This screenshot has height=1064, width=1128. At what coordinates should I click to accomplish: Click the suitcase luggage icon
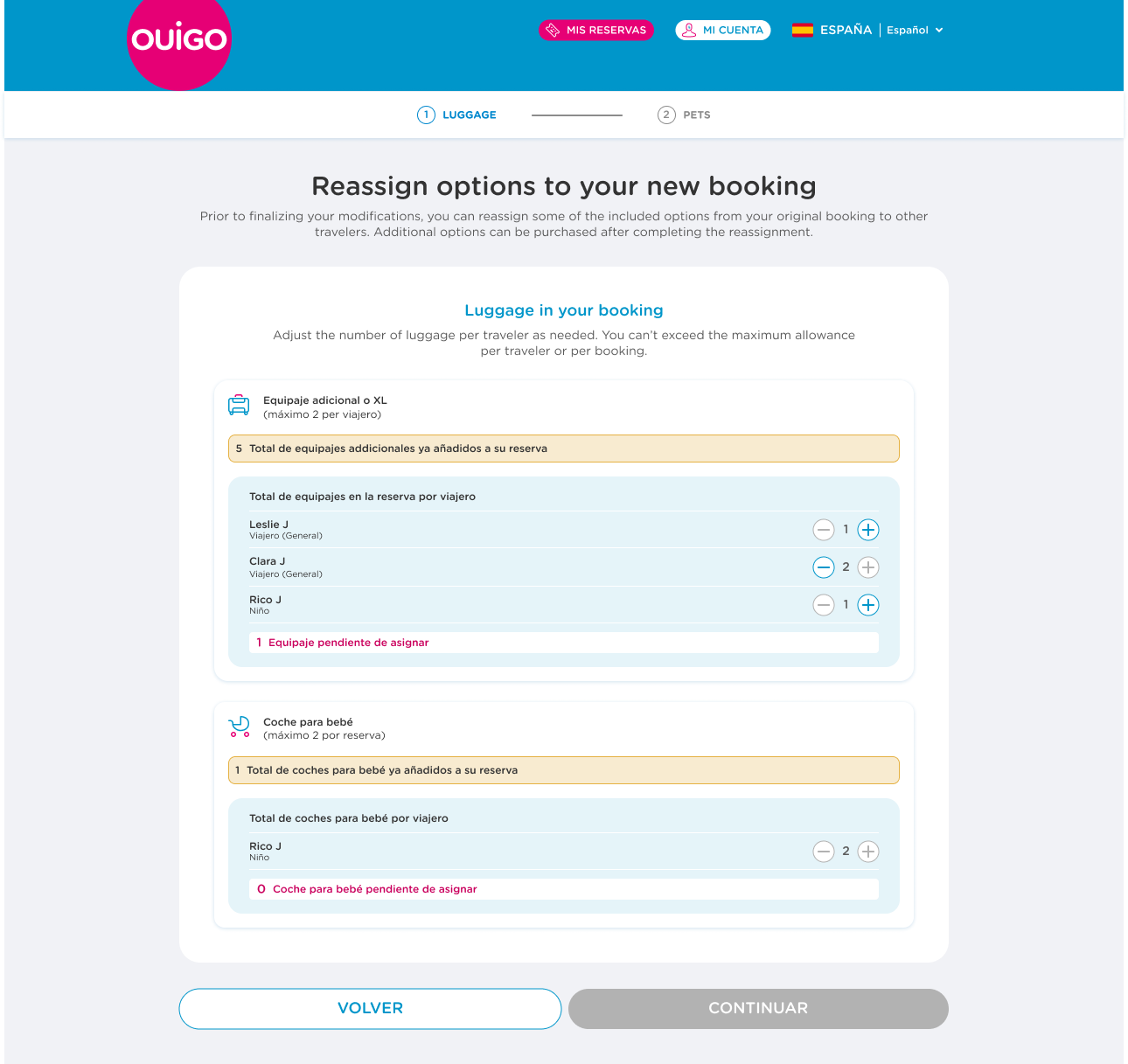tap(239, 406)
